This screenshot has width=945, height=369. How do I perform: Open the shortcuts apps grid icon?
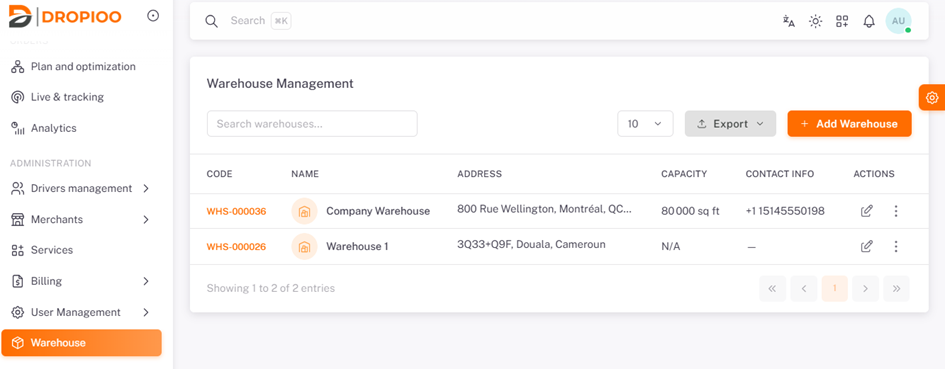tap(842, 21)
